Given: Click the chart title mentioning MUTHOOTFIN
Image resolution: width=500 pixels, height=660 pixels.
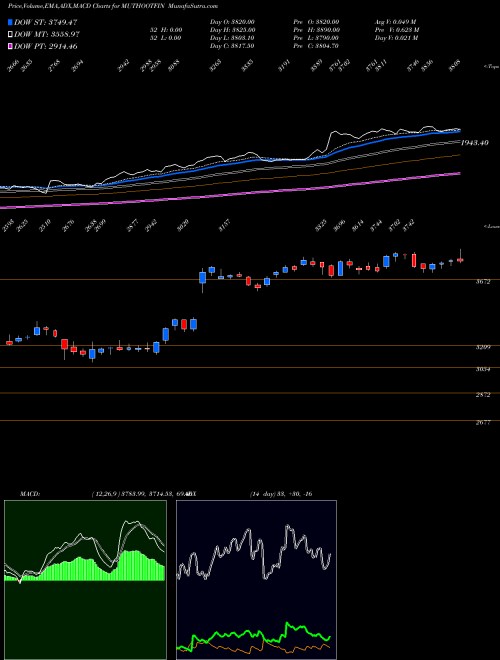Looking at the screenshot, I should click(113, 6).
